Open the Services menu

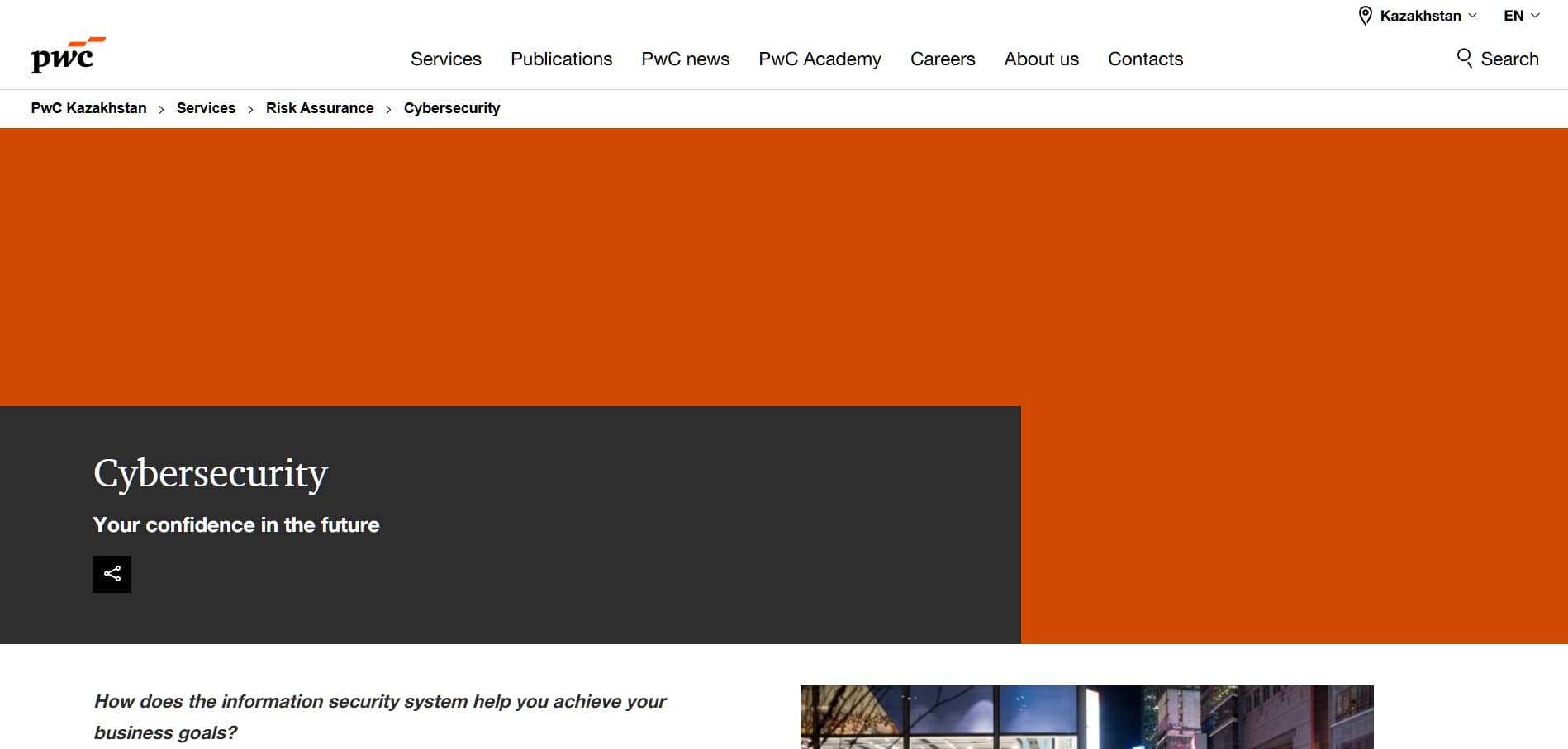pos(446,59)
